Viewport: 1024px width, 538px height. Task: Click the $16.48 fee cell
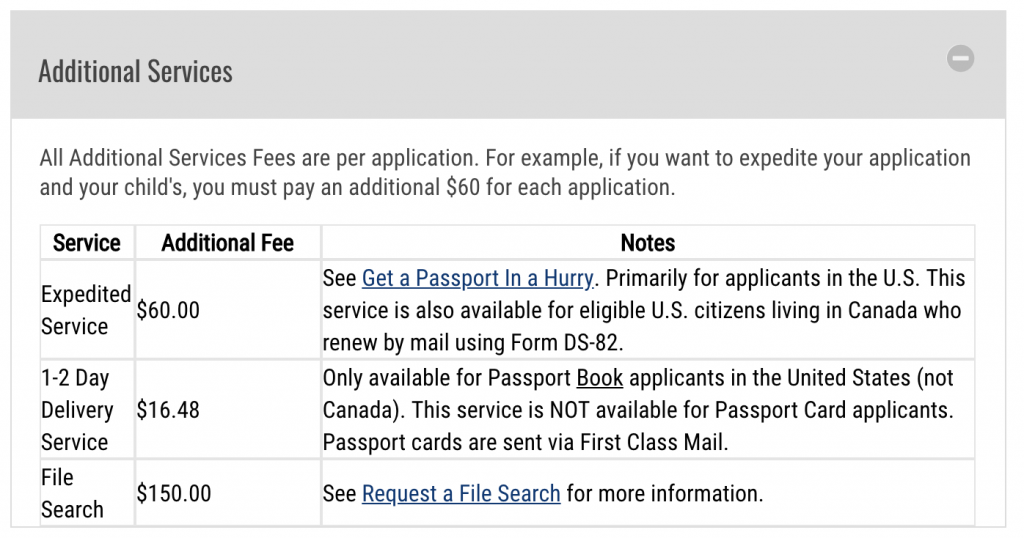(x=168, y=410)
